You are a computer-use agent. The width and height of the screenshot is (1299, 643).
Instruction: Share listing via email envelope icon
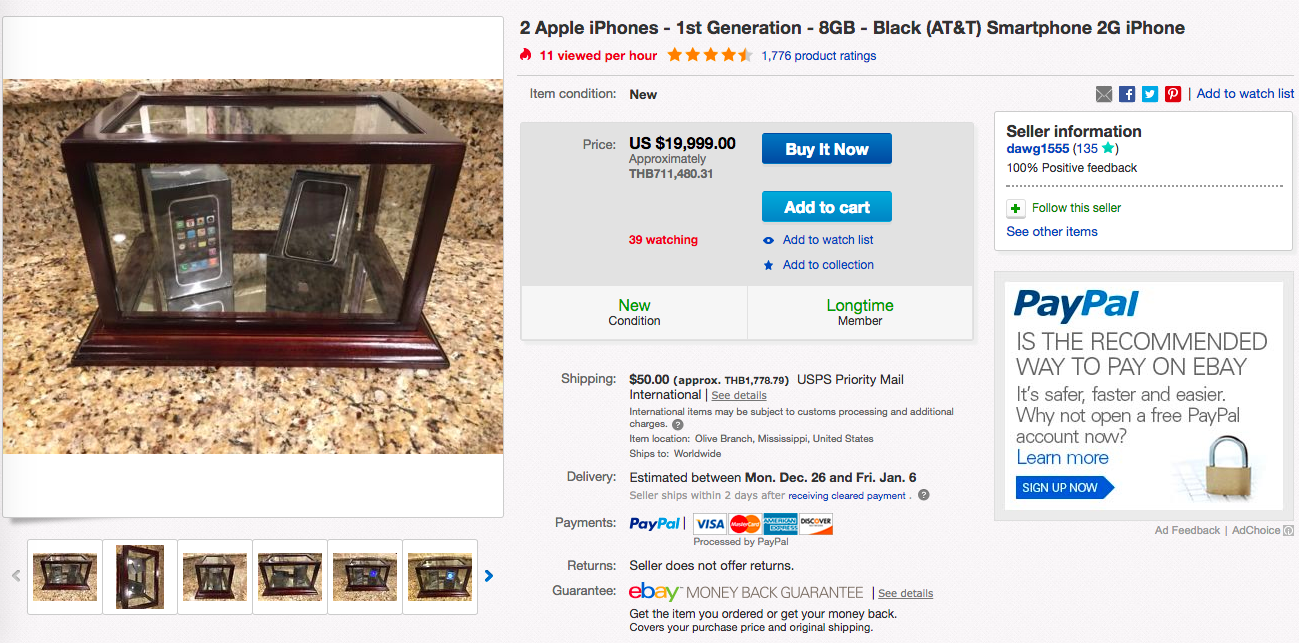click(x=1104, y=94)
